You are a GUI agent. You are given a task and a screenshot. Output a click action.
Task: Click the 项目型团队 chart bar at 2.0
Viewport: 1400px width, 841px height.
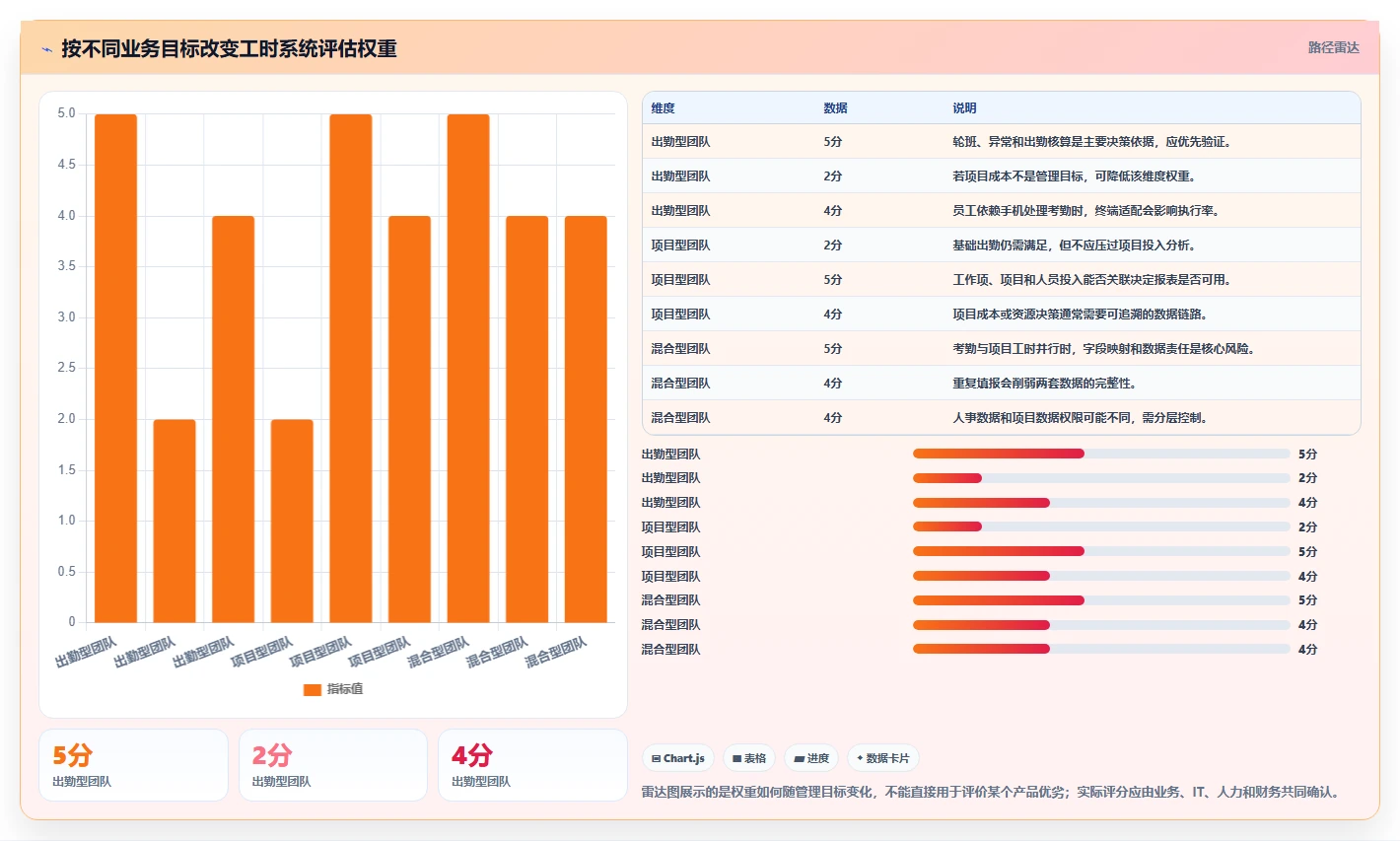[292, 522]
